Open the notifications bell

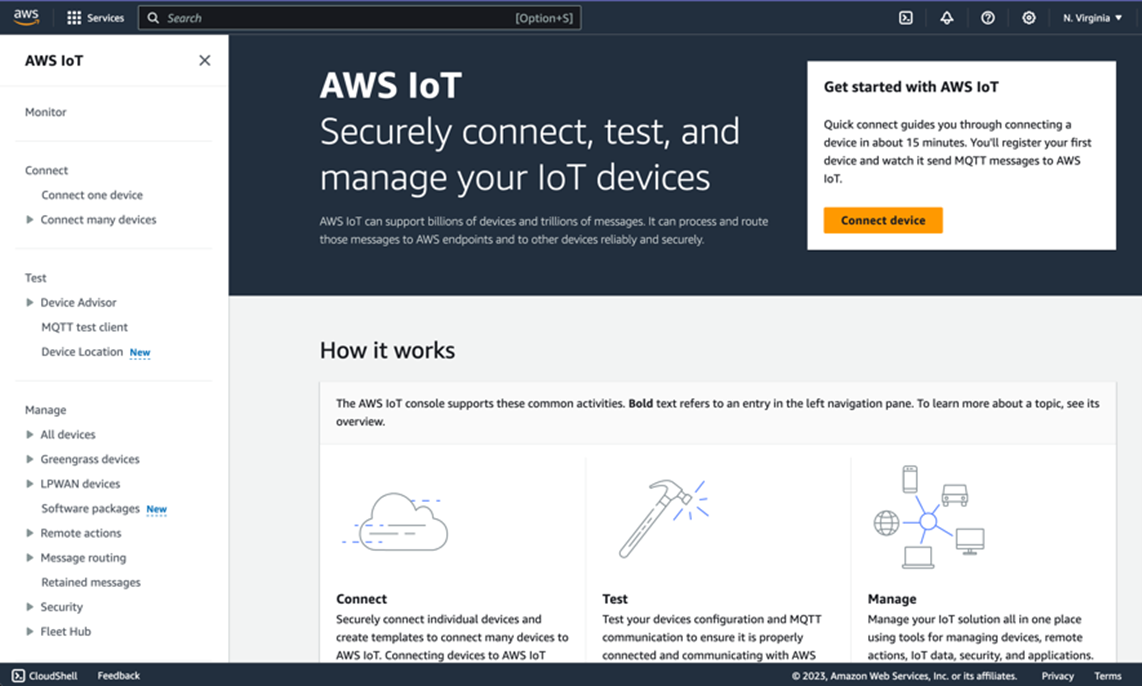(x=947, y=18)
